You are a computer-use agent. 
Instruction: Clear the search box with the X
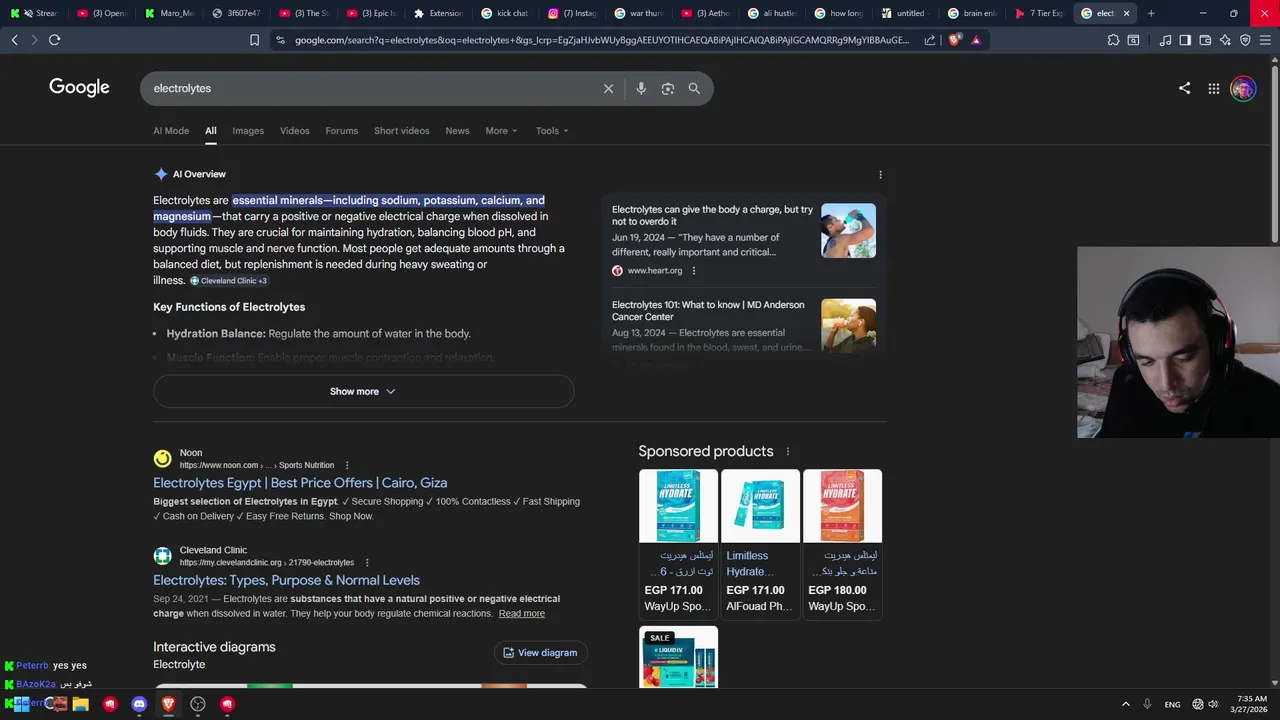pos(608,88)
